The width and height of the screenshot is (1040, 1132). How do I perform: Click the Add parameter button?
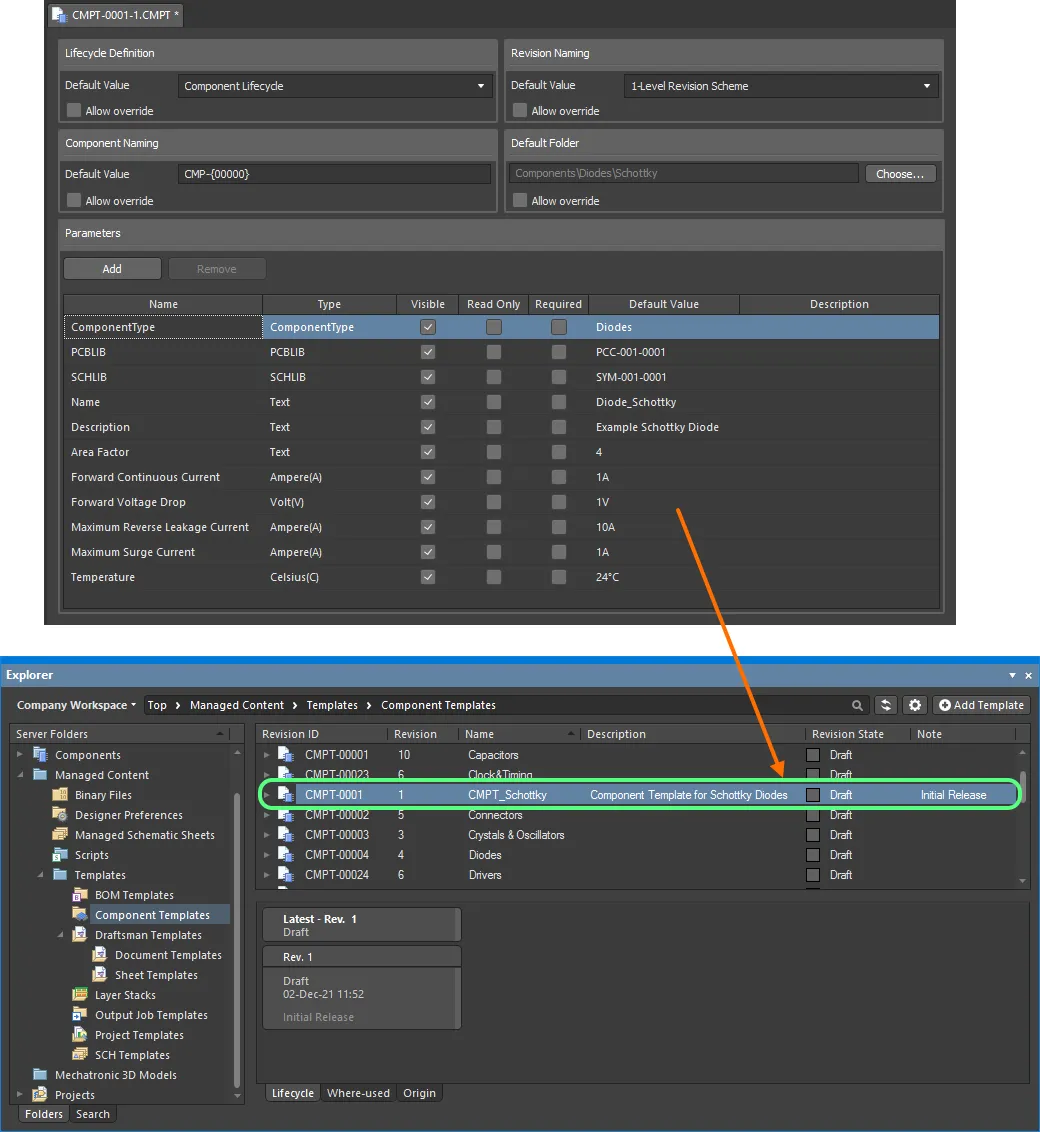112,269
